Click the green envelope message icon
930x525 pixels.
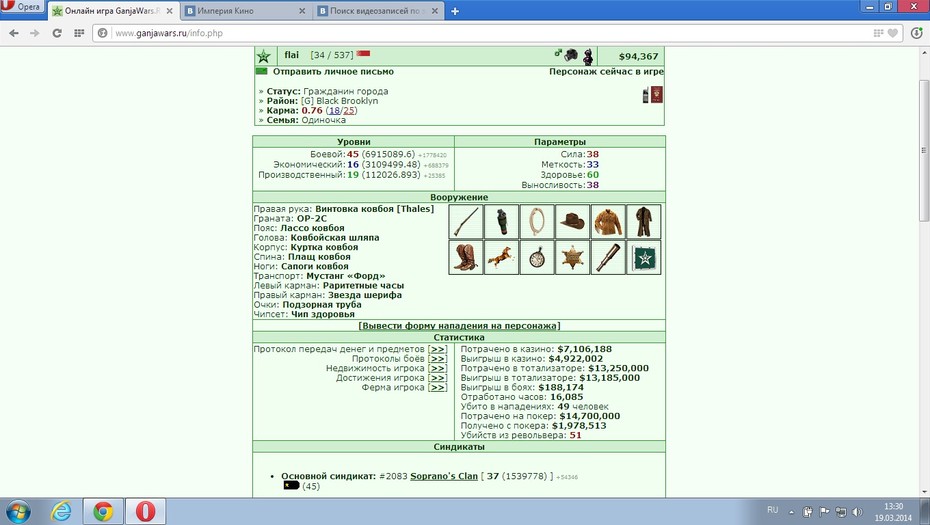click(x=262, y=71)
